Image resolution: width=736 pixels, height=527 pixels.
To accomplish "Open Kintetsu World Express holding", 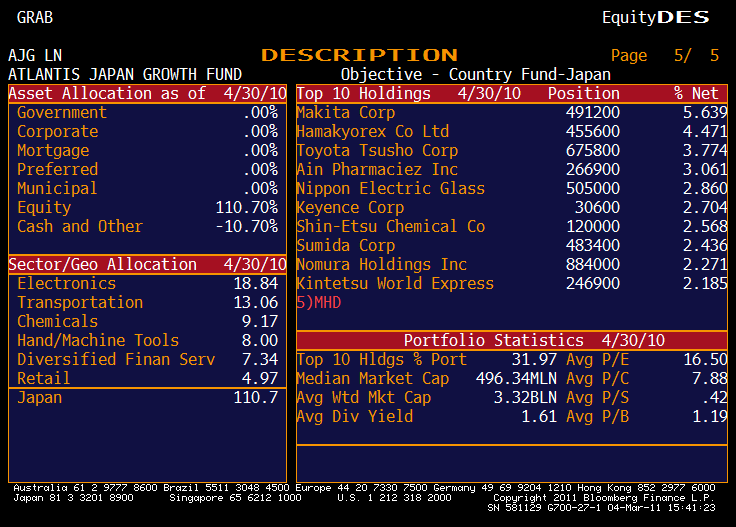I will [395, 284].
